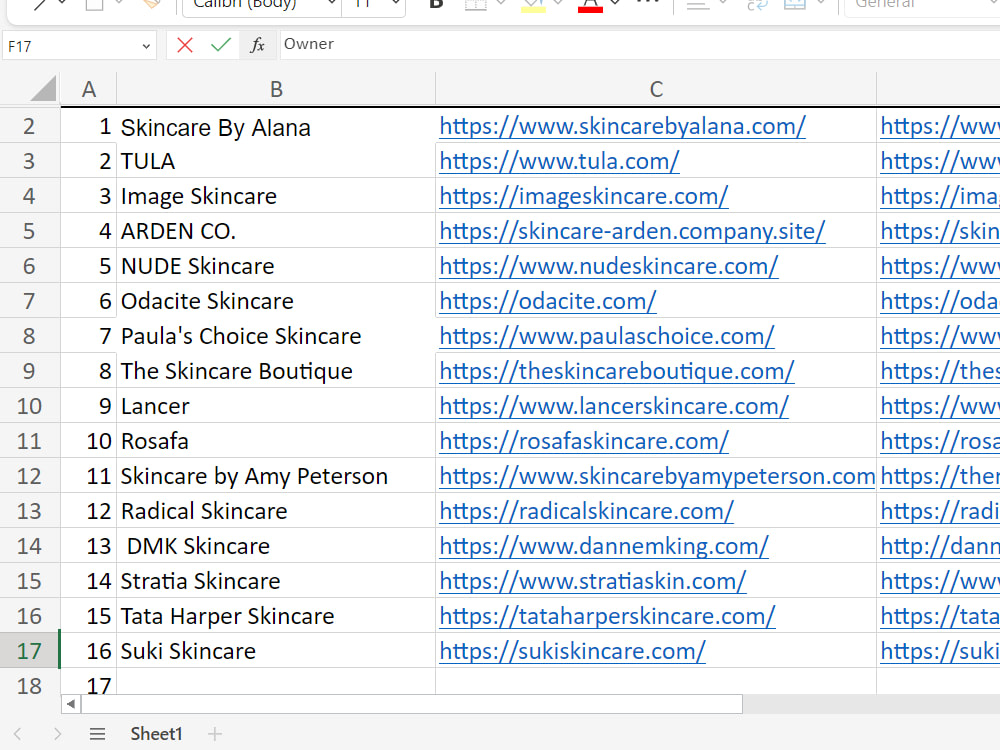
Task: Select the Paula's Choice Skincare cell
Action: [x=276, y=336]
